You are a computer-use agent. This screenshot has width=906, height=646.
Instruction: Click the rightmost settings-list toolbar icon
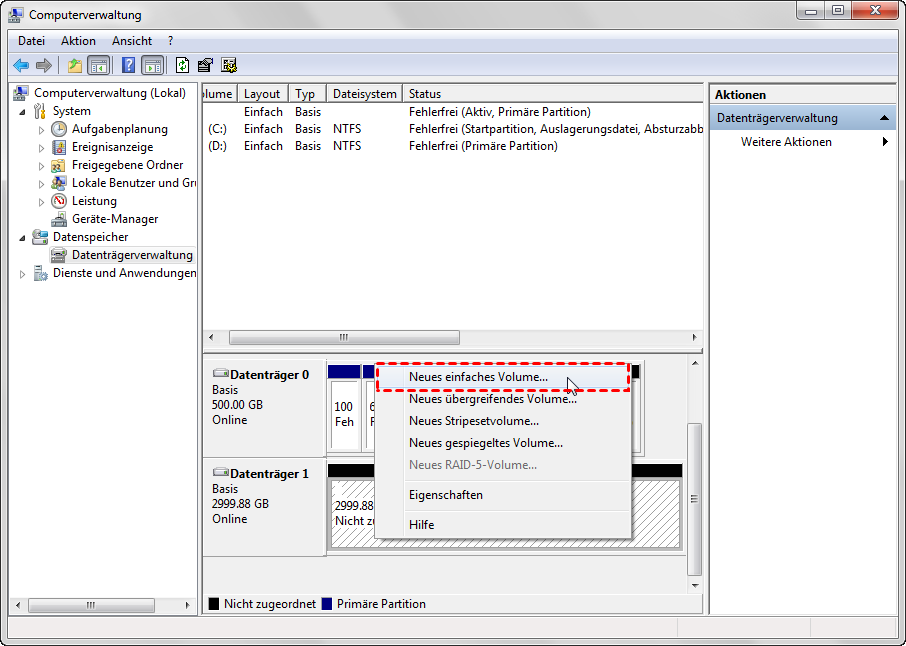point(229,65)
